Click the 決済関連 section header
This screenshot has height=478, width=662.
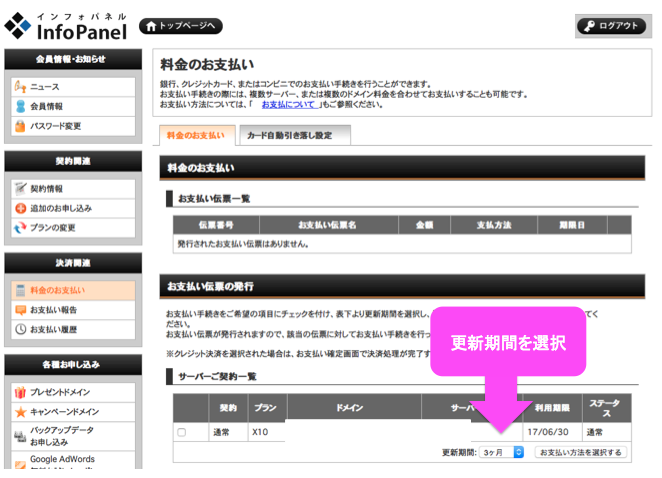click(73, 263)
